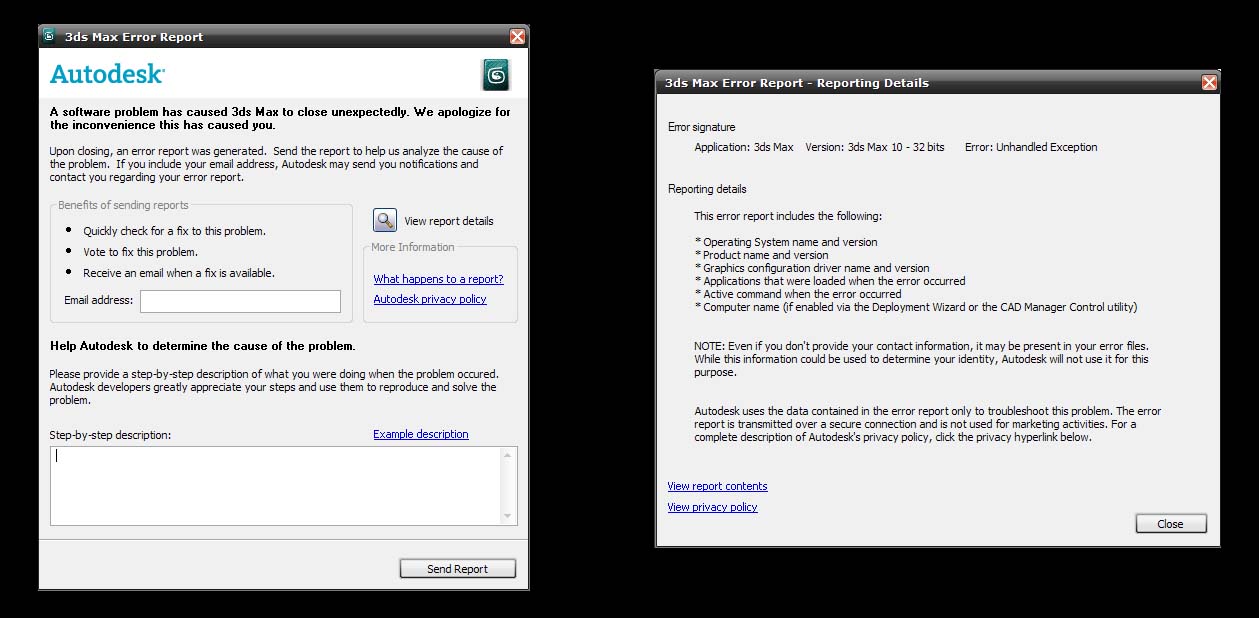Click '* Graphics configuration driver name and version' line
The image size is (1259, 618).
tap(812, 268)
